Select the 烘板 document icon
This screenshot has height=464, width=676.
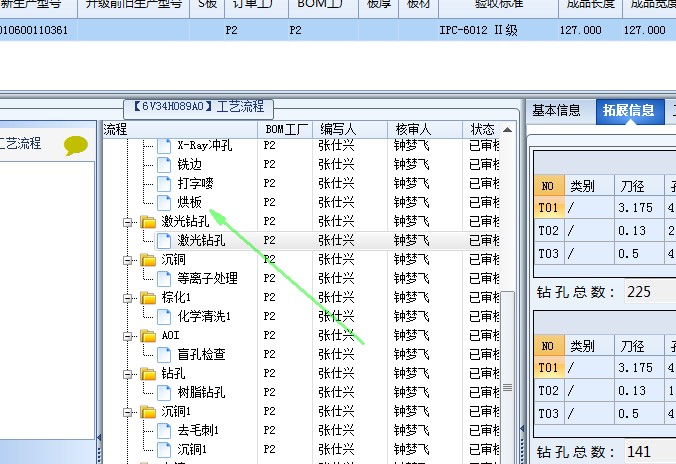point(164,203)
